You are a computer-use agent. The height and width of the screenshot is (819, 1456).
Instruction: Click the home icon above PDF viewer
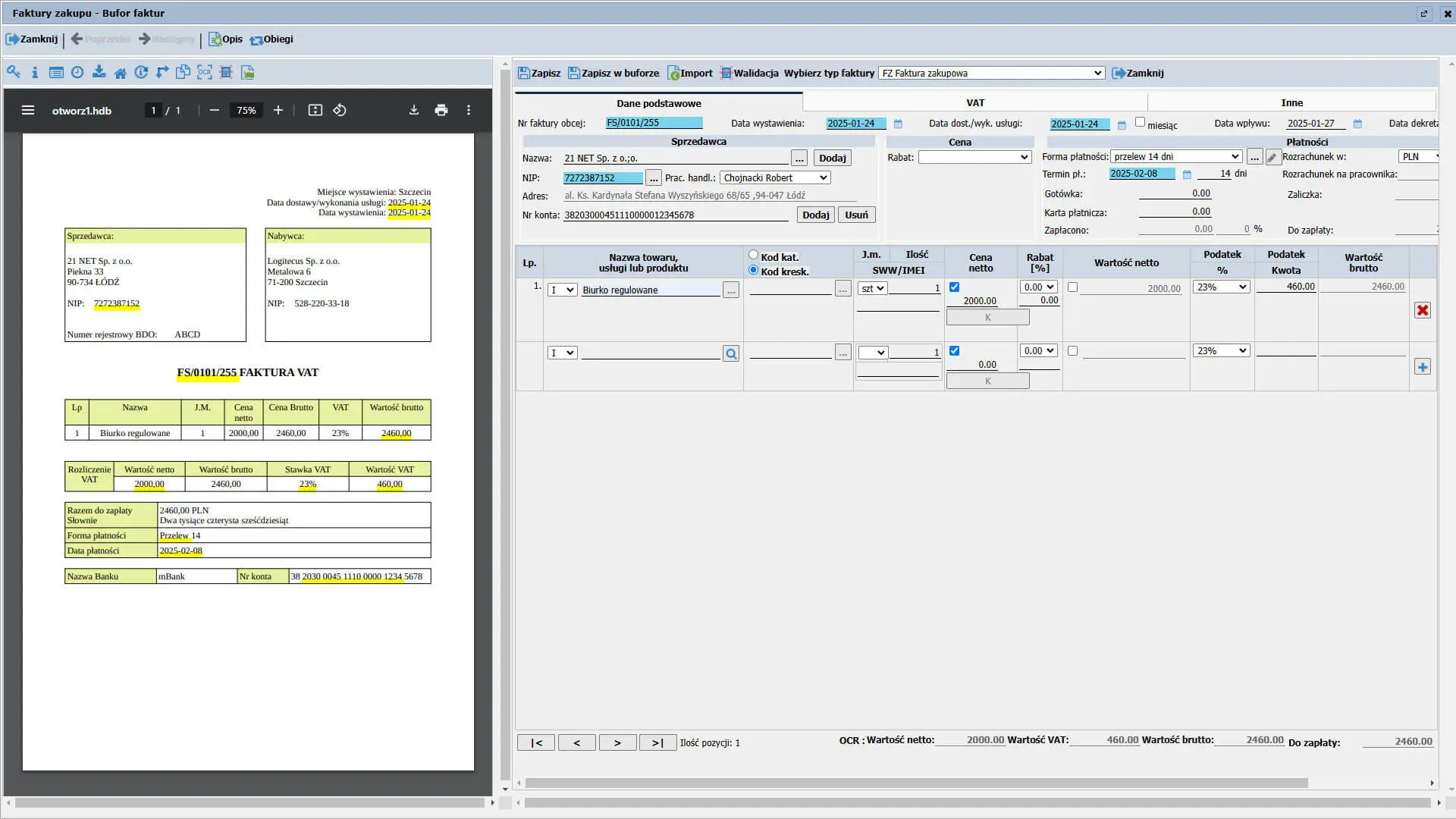click(x=120, y=73)
